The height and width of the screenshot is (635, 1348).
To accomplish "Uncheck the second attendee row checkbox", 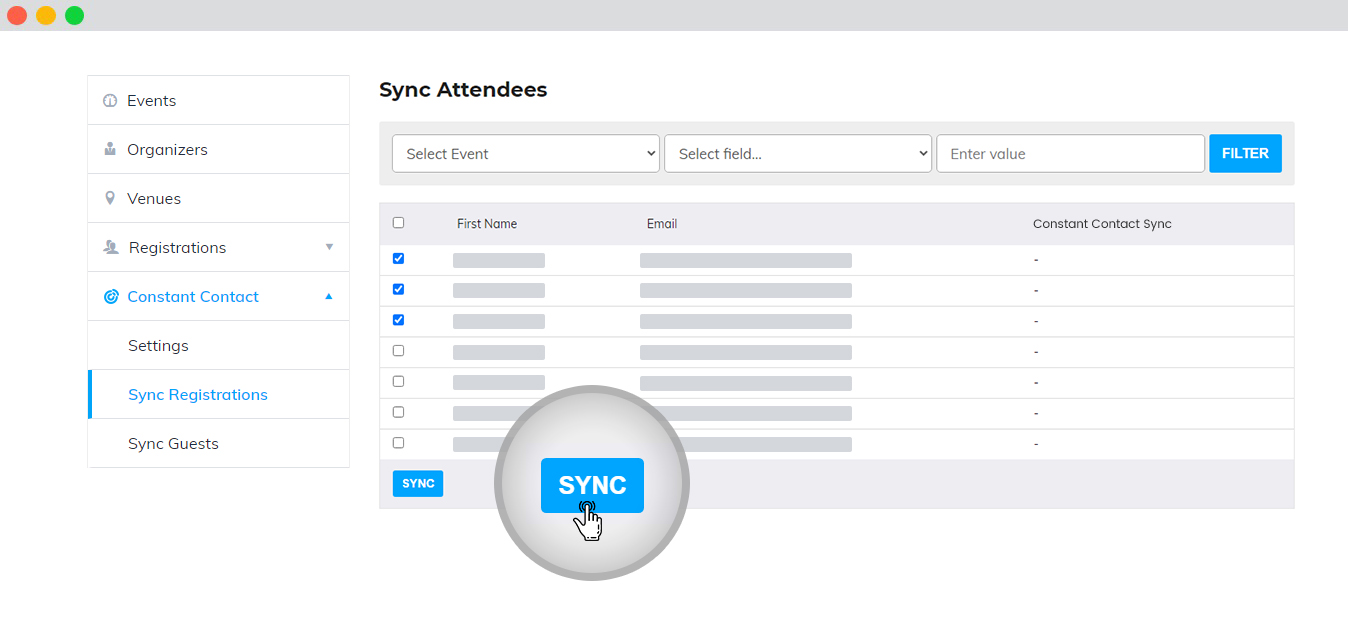I will 398,289.
